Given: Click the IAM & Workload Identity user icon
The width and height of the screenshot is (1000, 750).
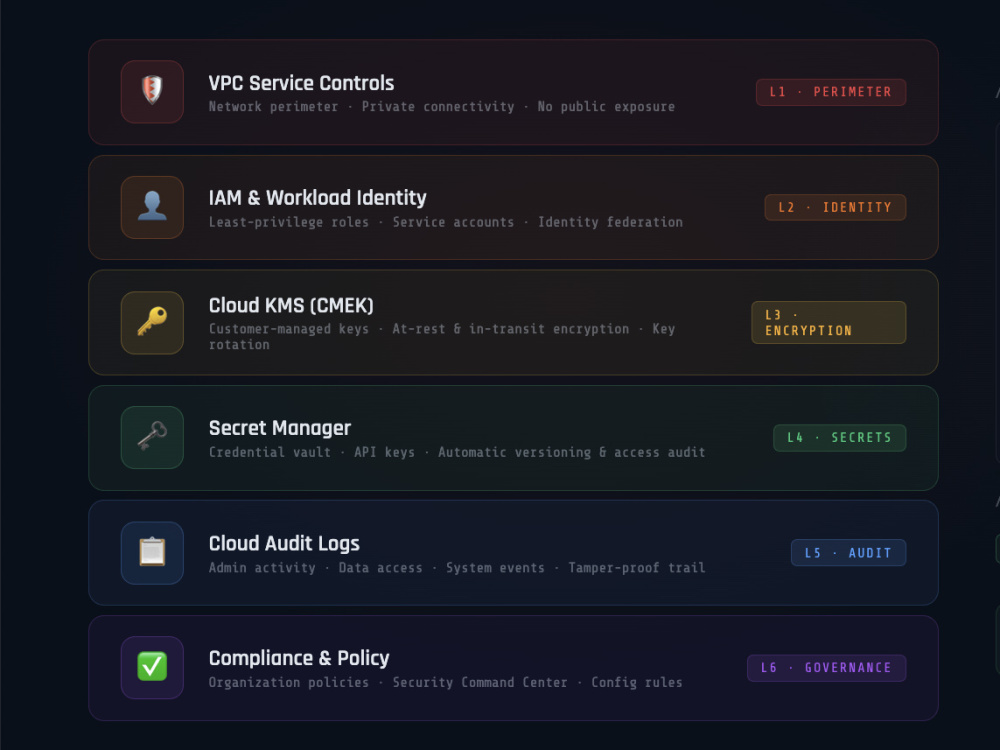Looking at the screenshot, I should 152,207.
